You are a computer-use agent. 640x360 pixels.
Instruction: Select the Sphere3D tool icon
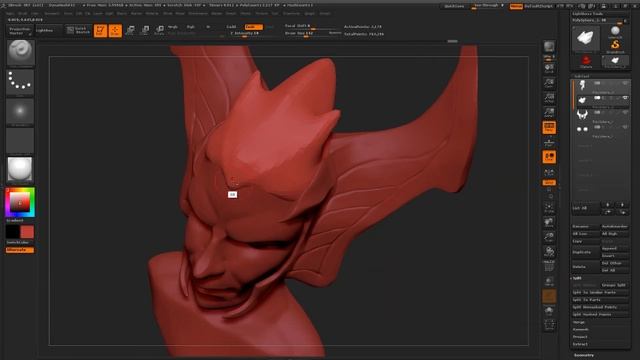point(615,32)
